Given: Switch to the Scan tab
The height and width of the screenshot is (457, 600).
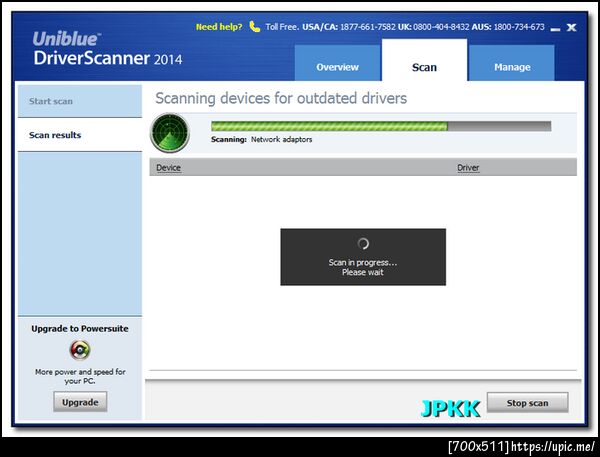Looking at the screenshot, I should pos(424,60).
